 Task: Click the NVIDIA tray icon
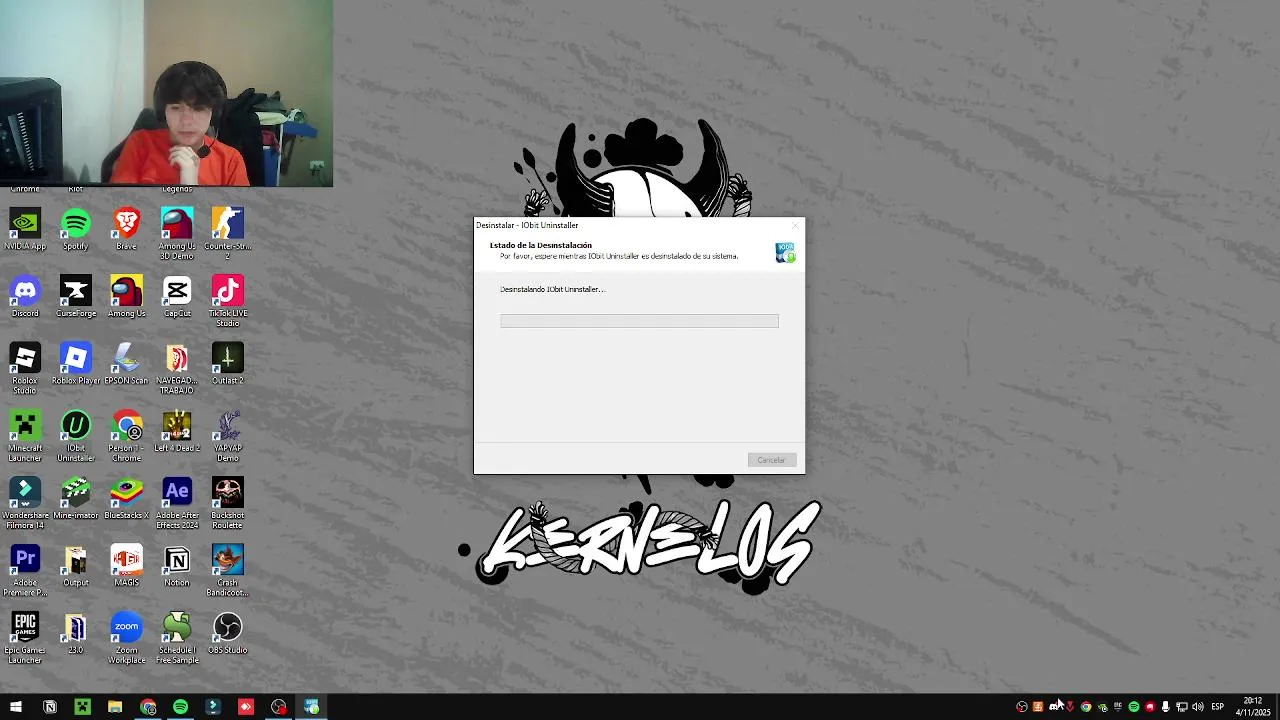1102,707
